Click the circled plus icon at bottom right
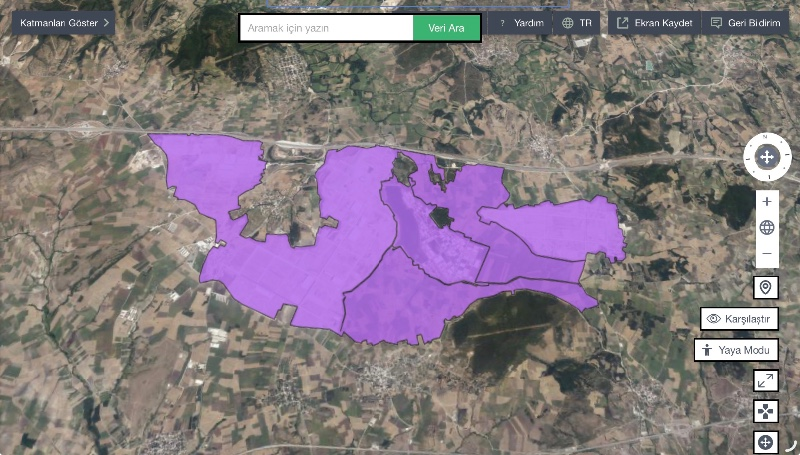The image size is (800, 455). 766,442
